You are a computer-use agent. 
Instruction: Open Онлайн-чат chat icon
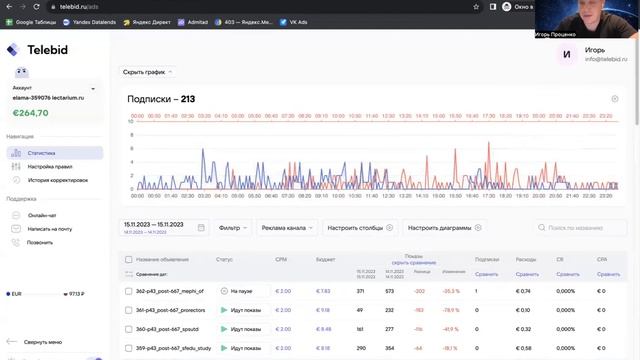(16, 215)
